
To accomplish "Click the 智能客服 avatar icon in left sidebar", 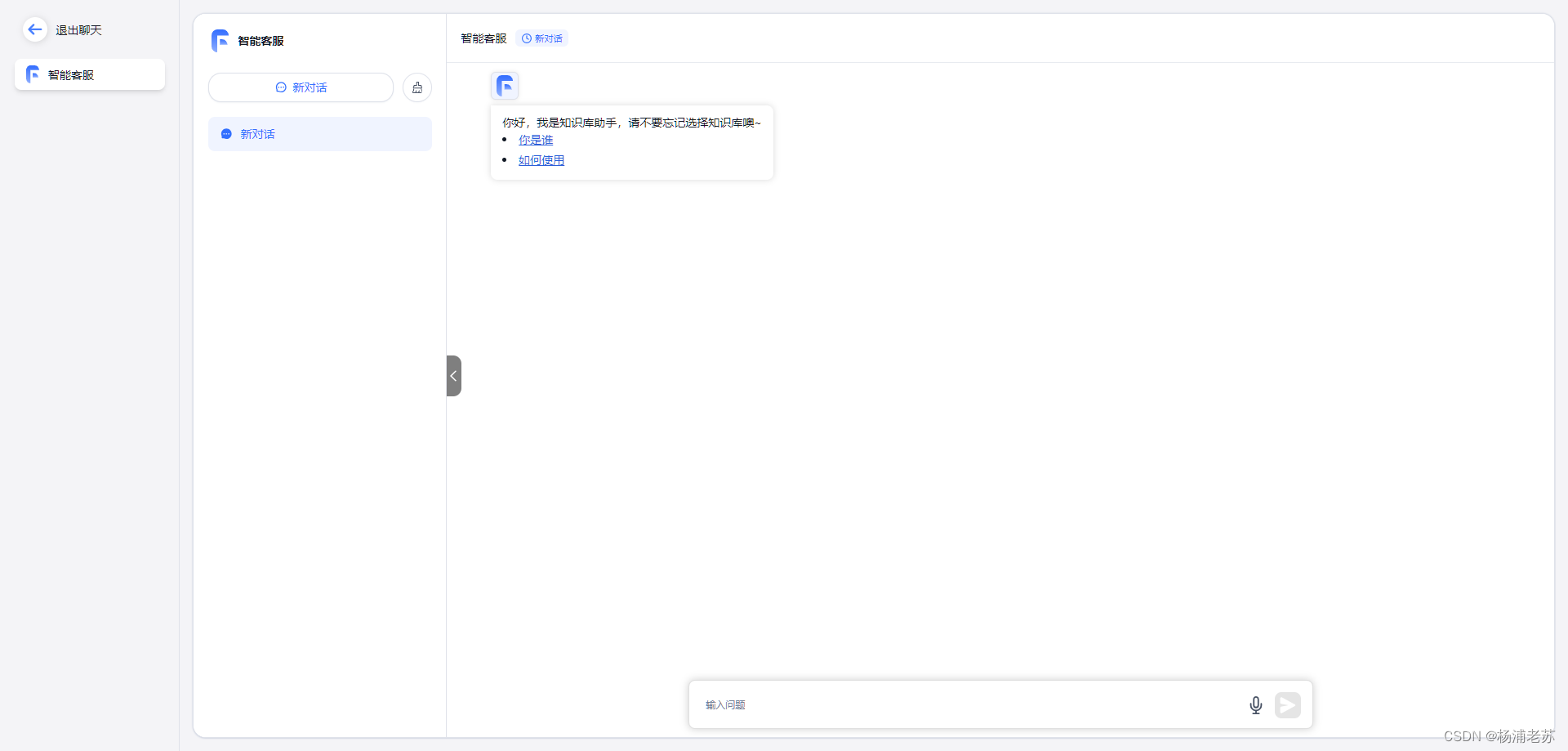I will (x=32, y=74).
